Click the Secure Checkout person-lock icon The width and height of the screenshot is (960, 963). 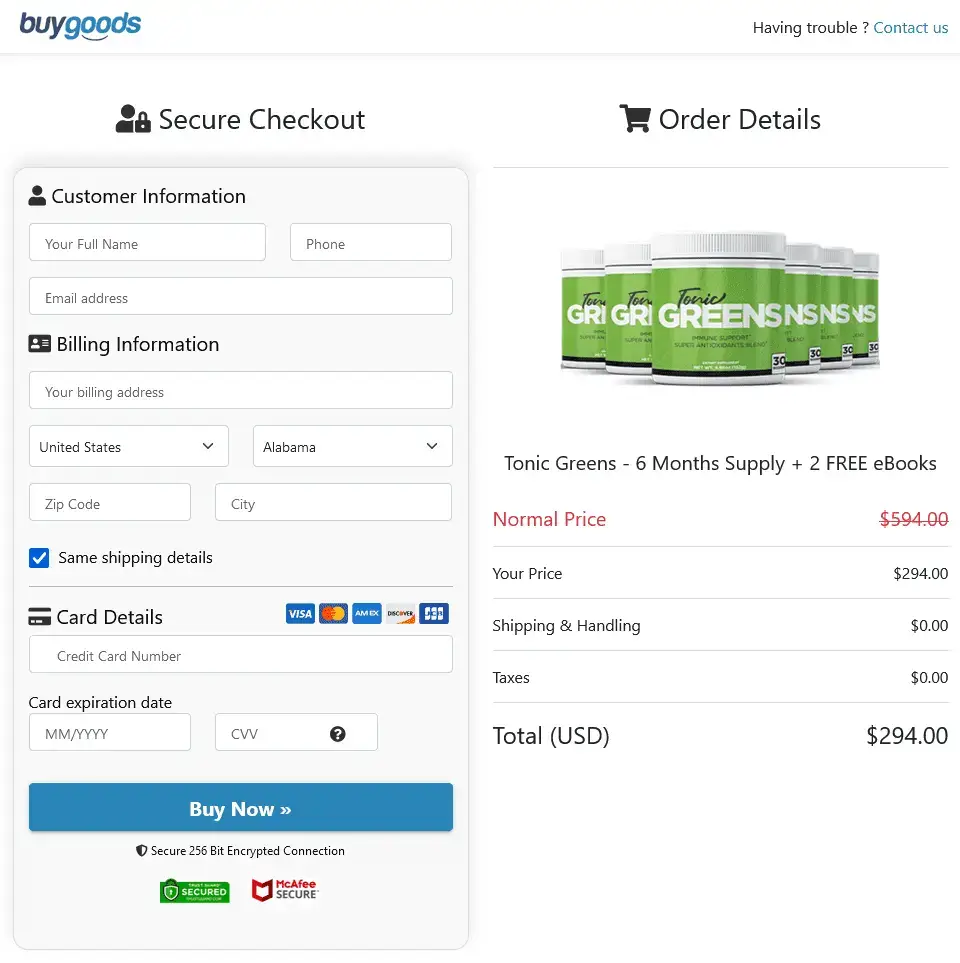[x=132, y=118]
